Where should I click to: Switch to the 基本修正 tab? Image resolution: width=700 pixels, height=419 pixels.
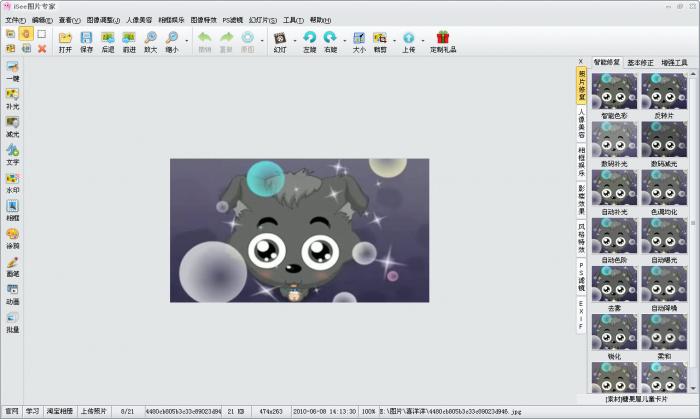[x=640, y=63]
